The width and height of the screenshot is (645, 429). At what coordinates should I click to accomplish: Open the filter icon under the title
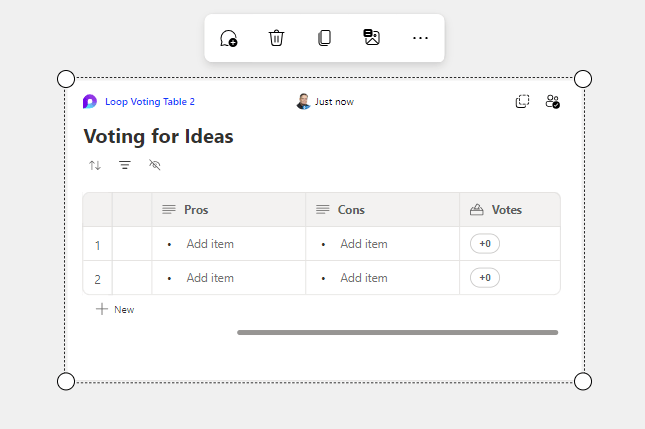(x=125, y=165)
